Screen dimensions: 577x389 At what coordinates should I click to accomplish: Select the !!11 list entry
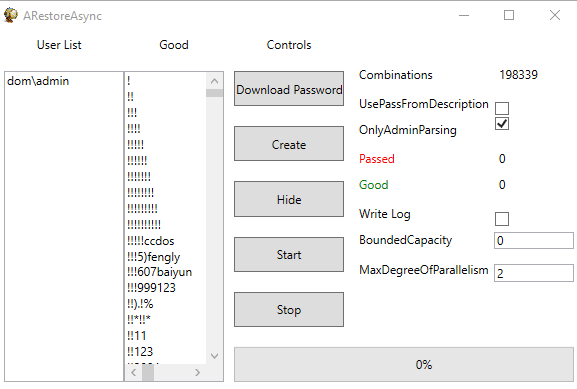click(x=137, y=336)
